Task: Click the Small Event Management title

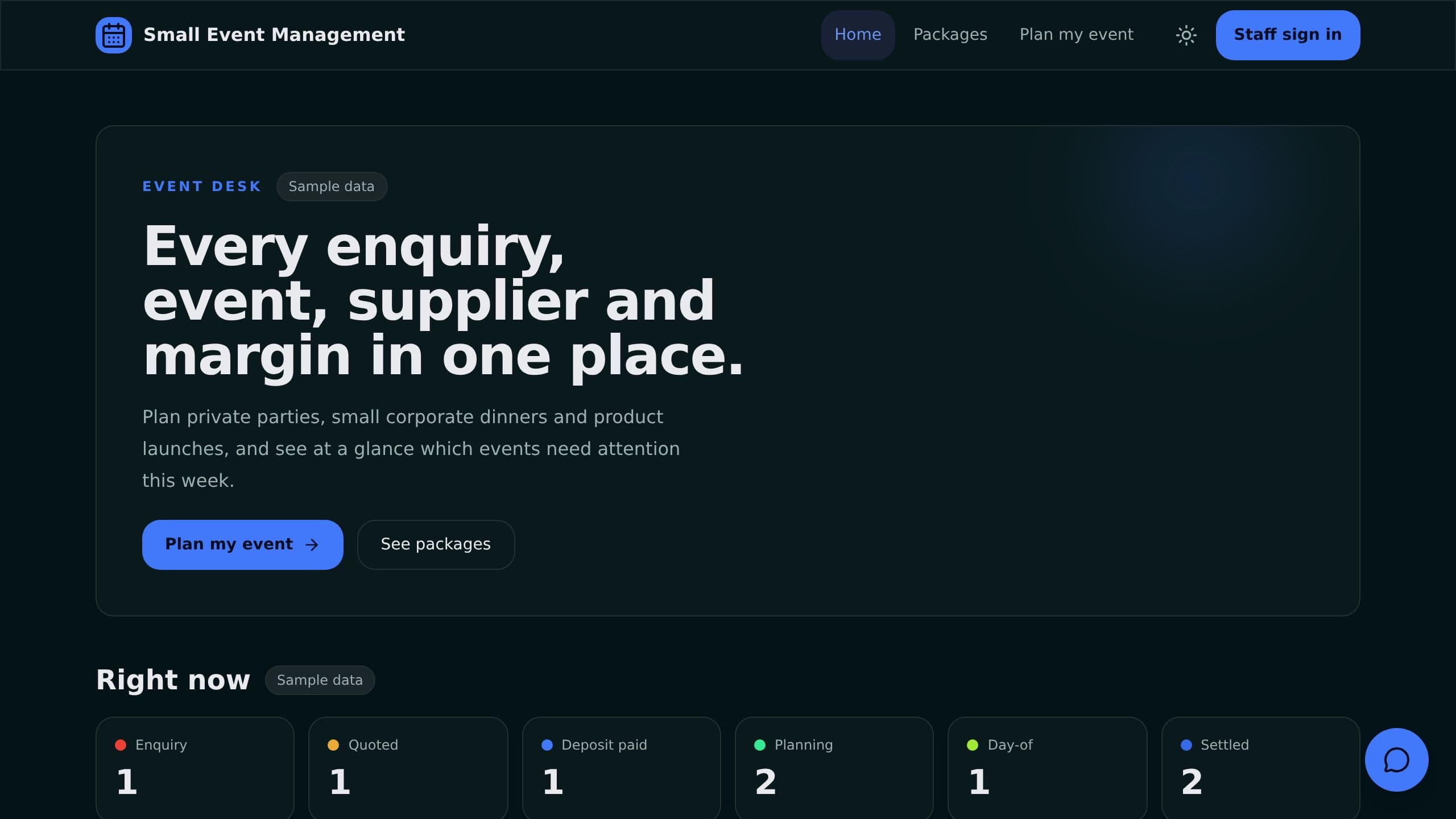Action: click(274, 35)
